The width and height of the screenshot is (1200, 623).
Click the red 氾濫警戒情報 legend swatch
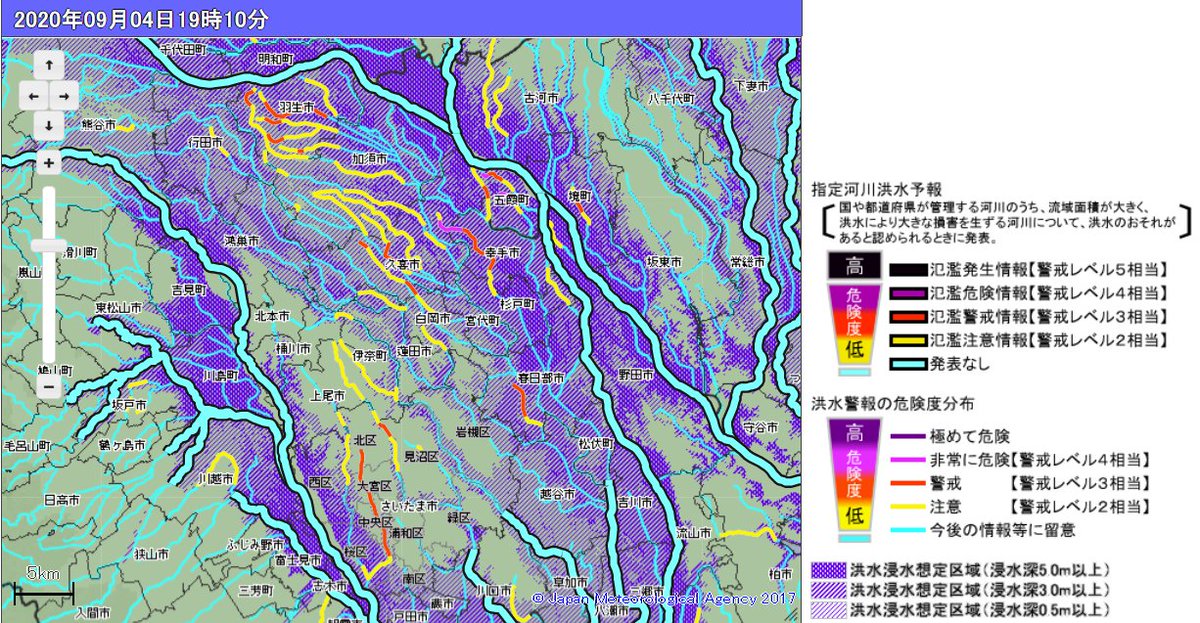click(x=908, y=316)
